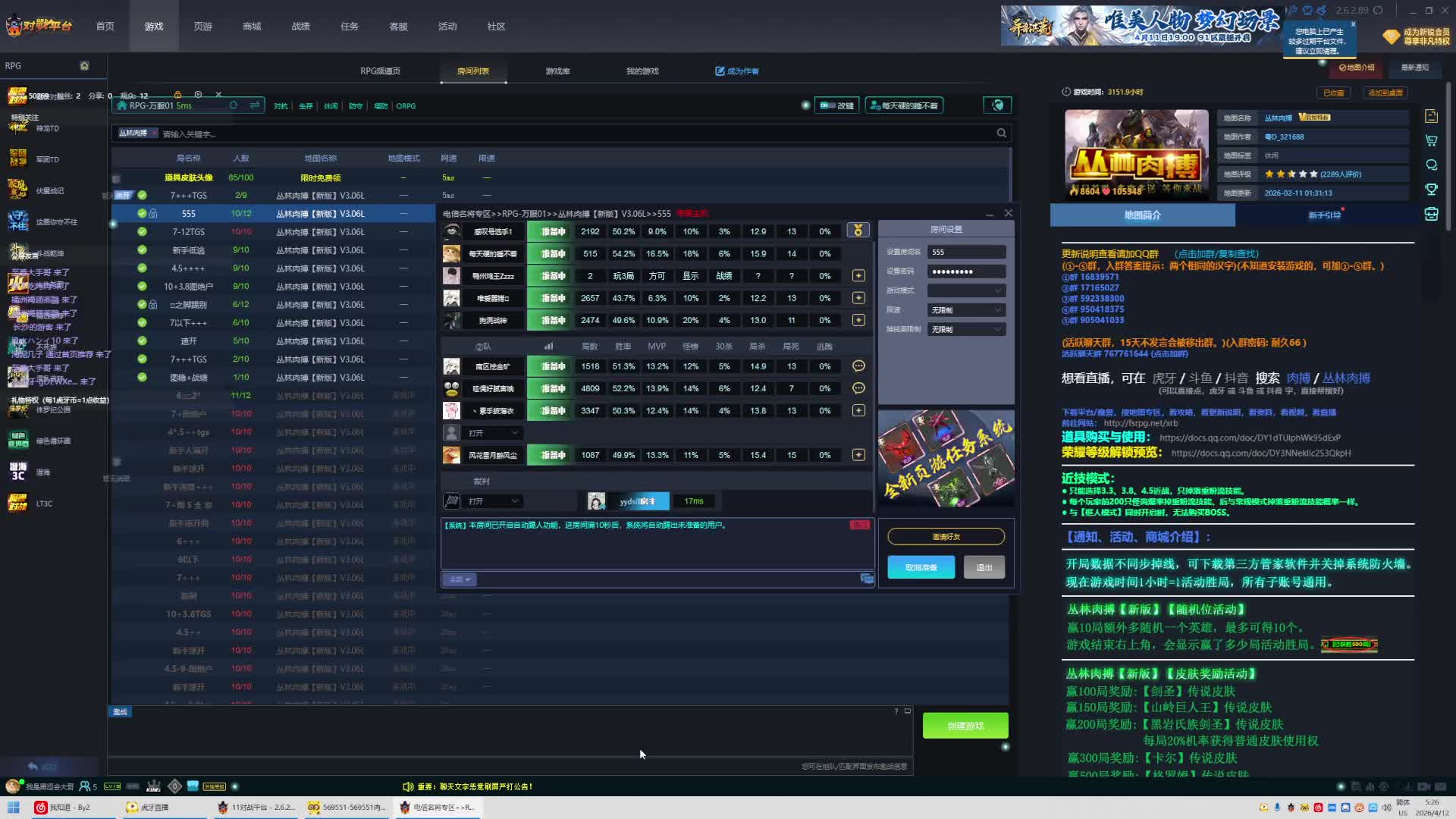Click the globe icon above room list
Image resolution: width=1456 pixels, height=819 pixels.
point(997,105)
